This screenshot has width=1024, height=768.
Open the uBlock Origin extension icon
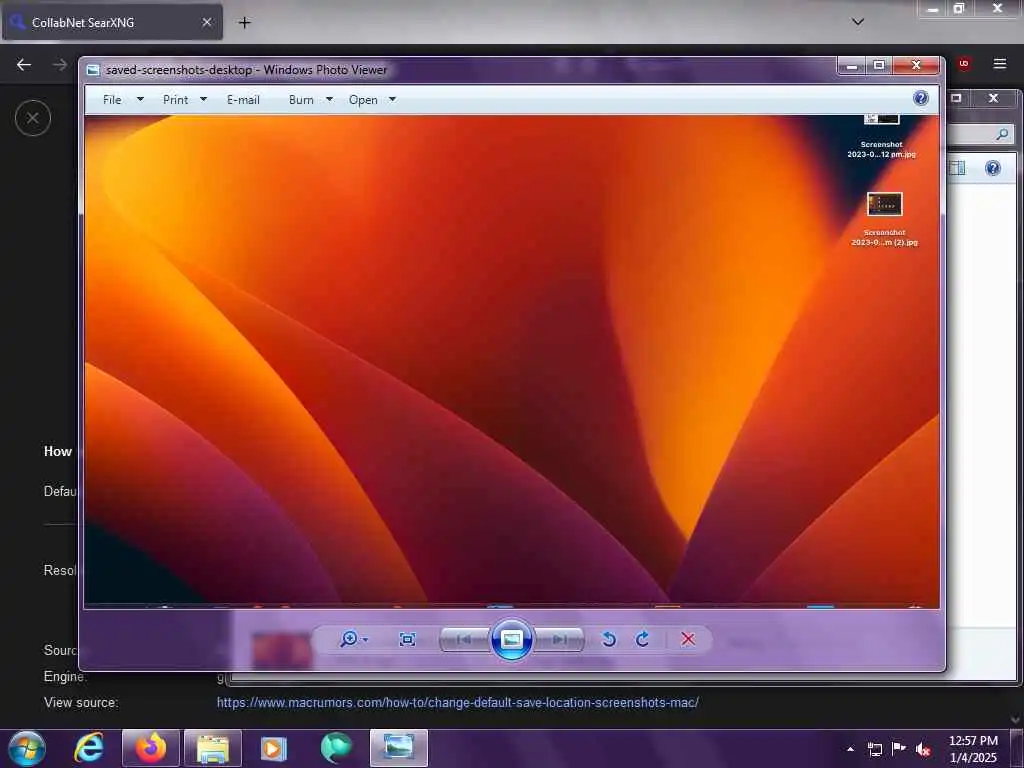coord(964,64)
